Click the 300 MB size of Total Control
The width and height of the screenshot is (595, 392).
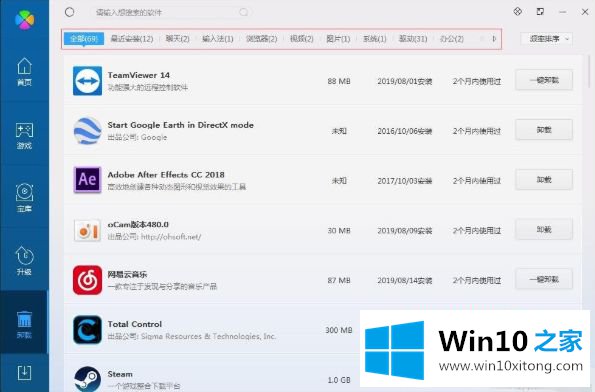339,330
